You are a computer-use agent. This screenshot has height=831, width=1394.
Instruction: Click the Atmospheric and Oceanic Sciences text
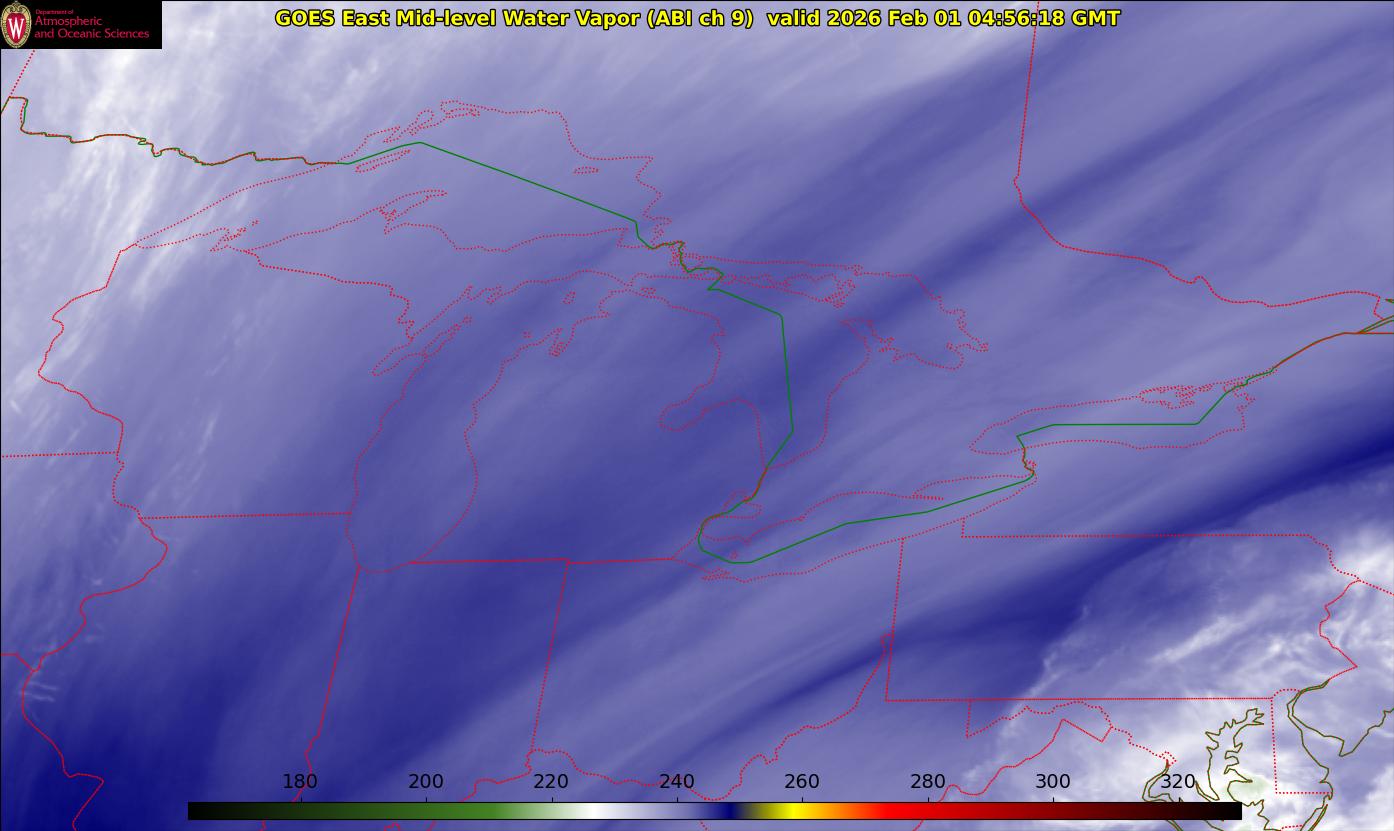(x=91, y=27)
